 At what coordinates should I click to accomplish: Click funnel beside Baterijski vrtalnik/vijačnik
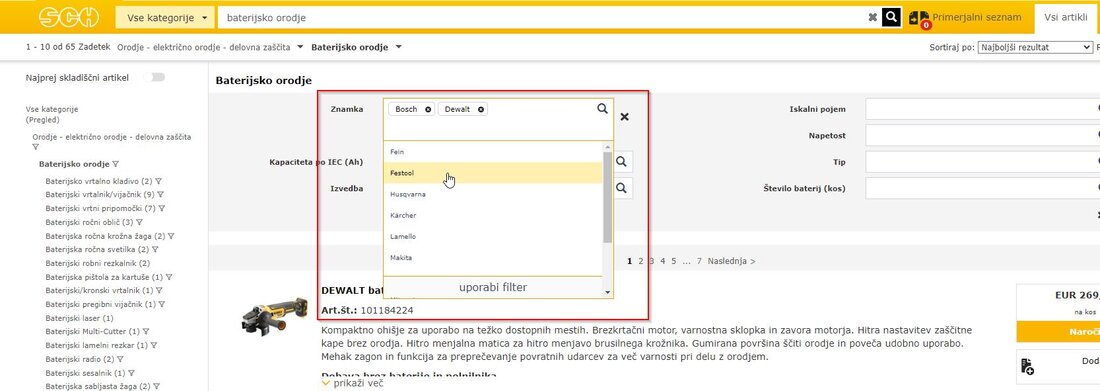point(160,194)
